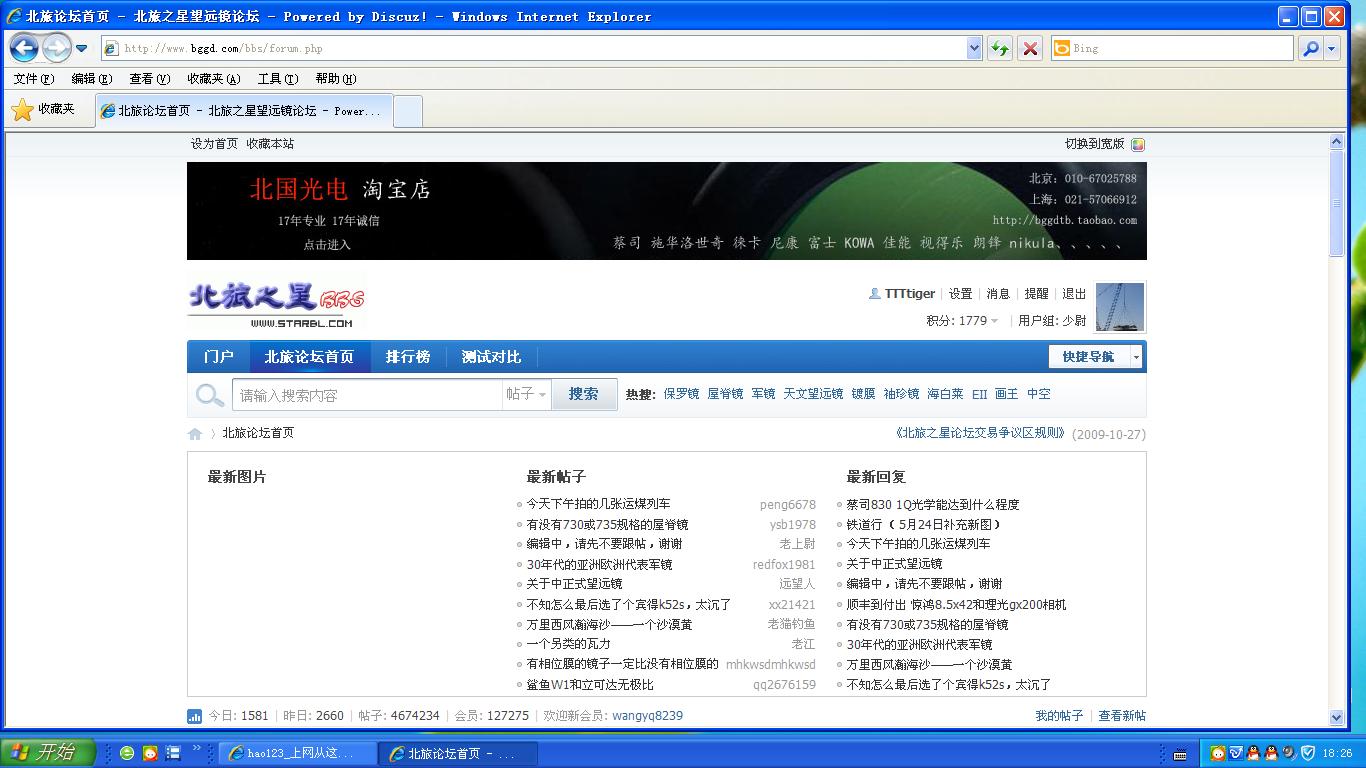The image size is (1366, 768).
Task: Click the Bing search box
Action: point(1171,48)
